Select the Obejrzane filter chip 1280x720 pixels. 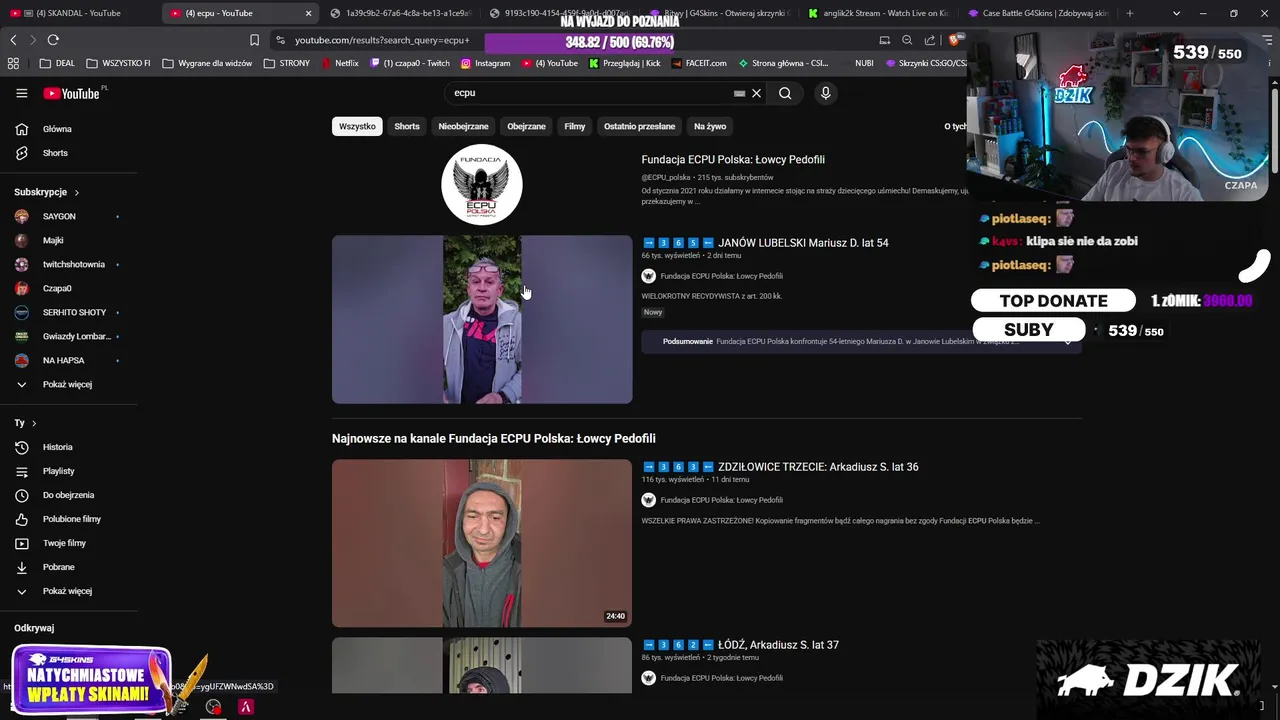click(526, 126)
